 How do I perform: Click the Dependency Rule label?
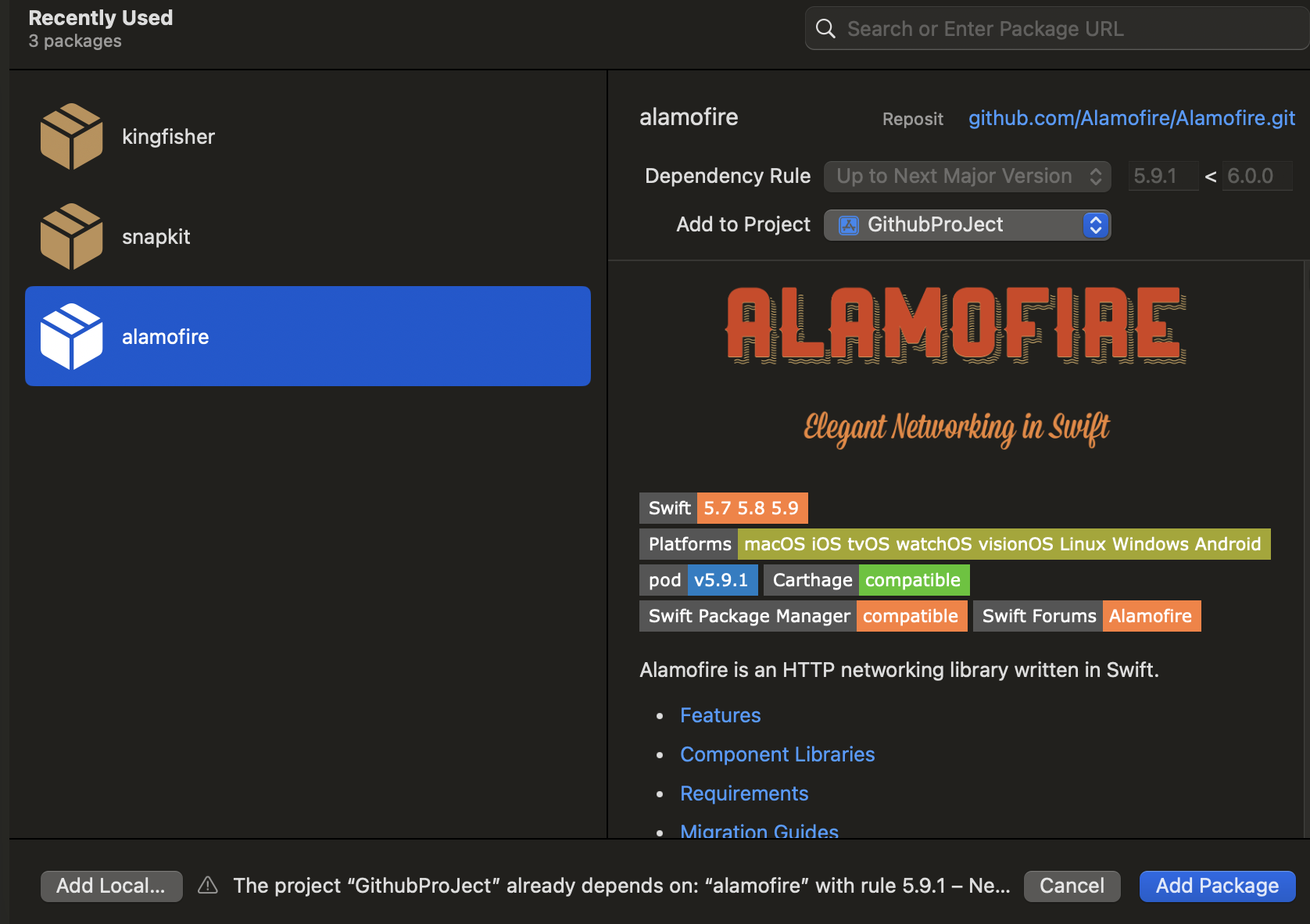click(728, 176)
